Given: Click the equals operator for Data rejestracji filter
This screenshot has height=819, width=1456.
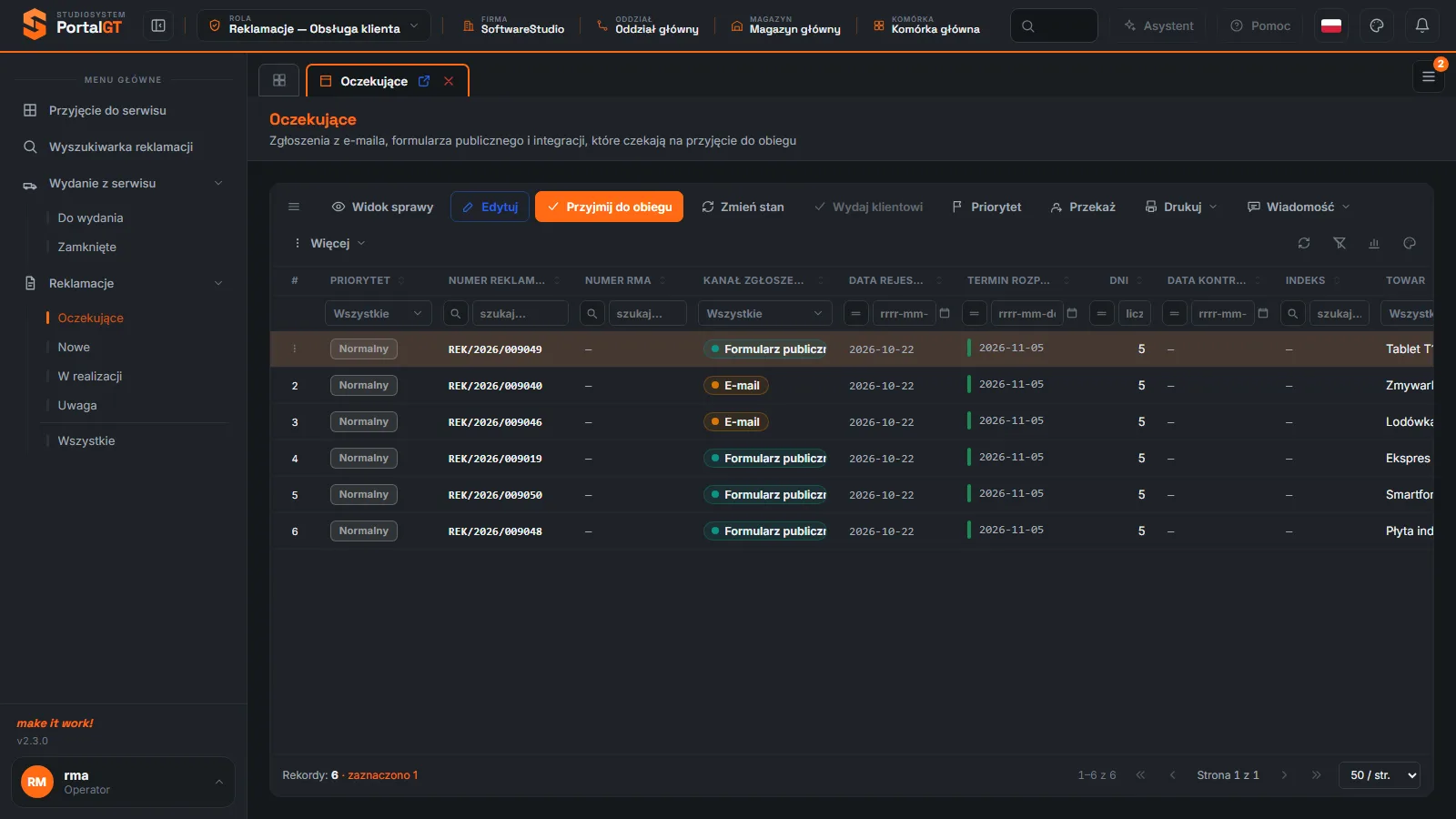Looking at the screenshot, I should click(855, 313).
